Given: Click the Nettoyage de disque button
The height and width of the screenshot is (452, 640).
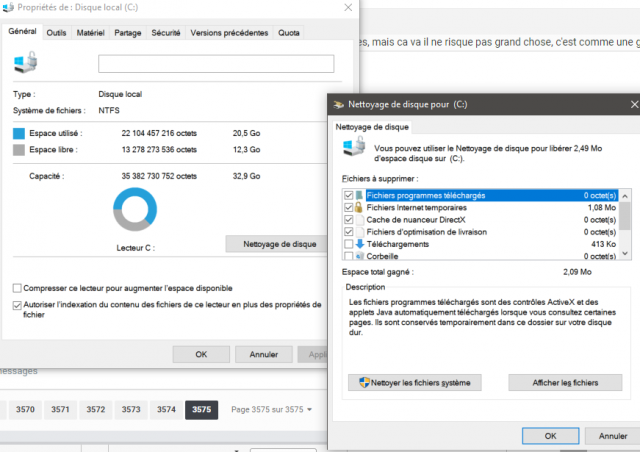Looking at the screenshot, I should click(x=279, y=244).
